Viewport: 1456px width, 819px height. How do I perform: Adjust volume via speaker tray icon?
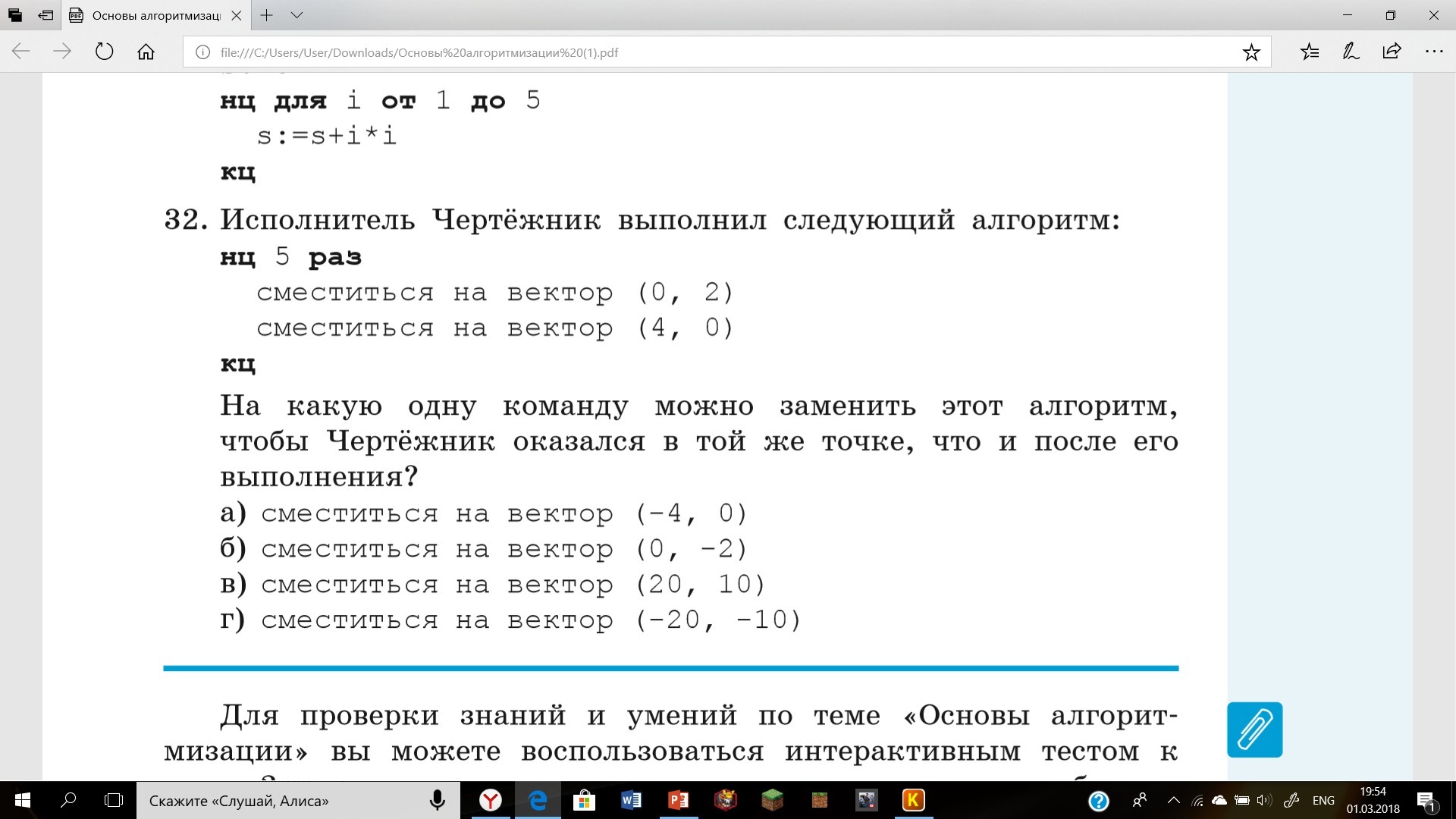(x=1263, y=800)
